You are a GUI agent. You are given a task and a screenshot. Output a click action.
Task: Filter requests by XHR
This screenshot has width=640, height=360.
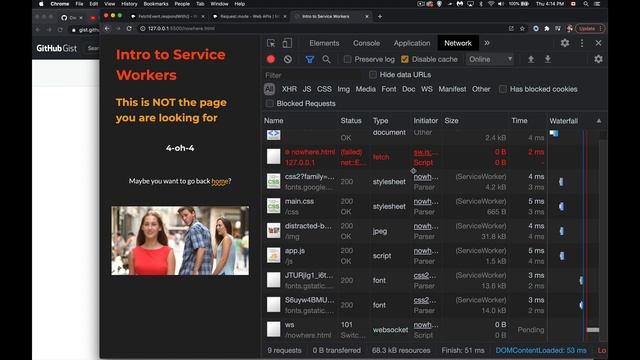pyautogui.click(x=289, y=89)
